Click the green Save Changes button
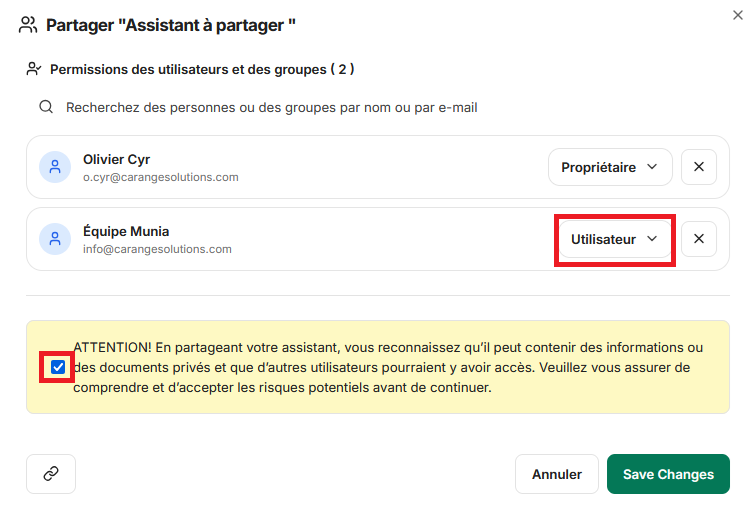This screenshot has height=516, width=752. [x=668, y=474]
